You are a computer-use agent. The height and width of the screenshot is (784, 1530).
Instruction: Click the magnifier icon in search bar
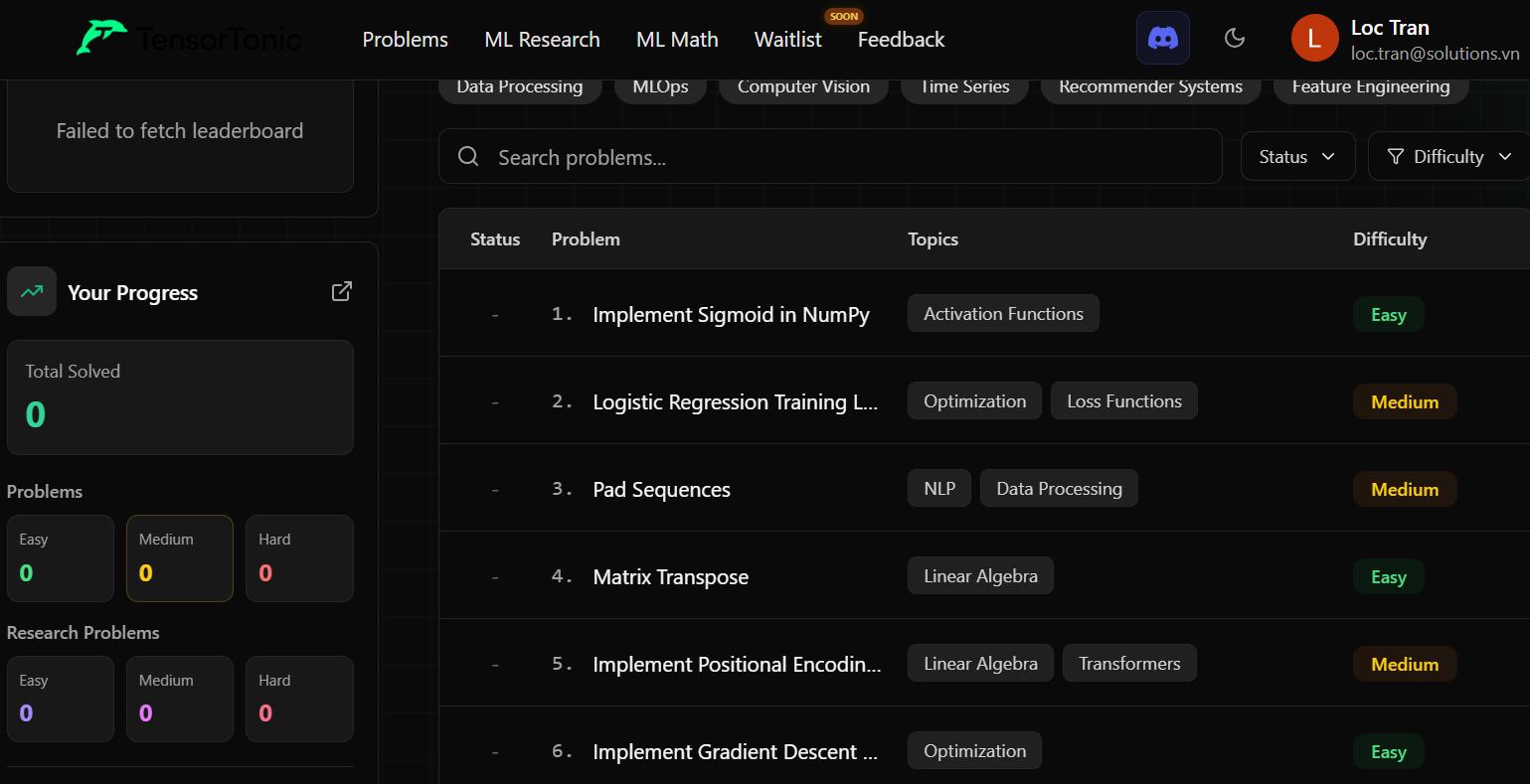[x=468, y=156]
